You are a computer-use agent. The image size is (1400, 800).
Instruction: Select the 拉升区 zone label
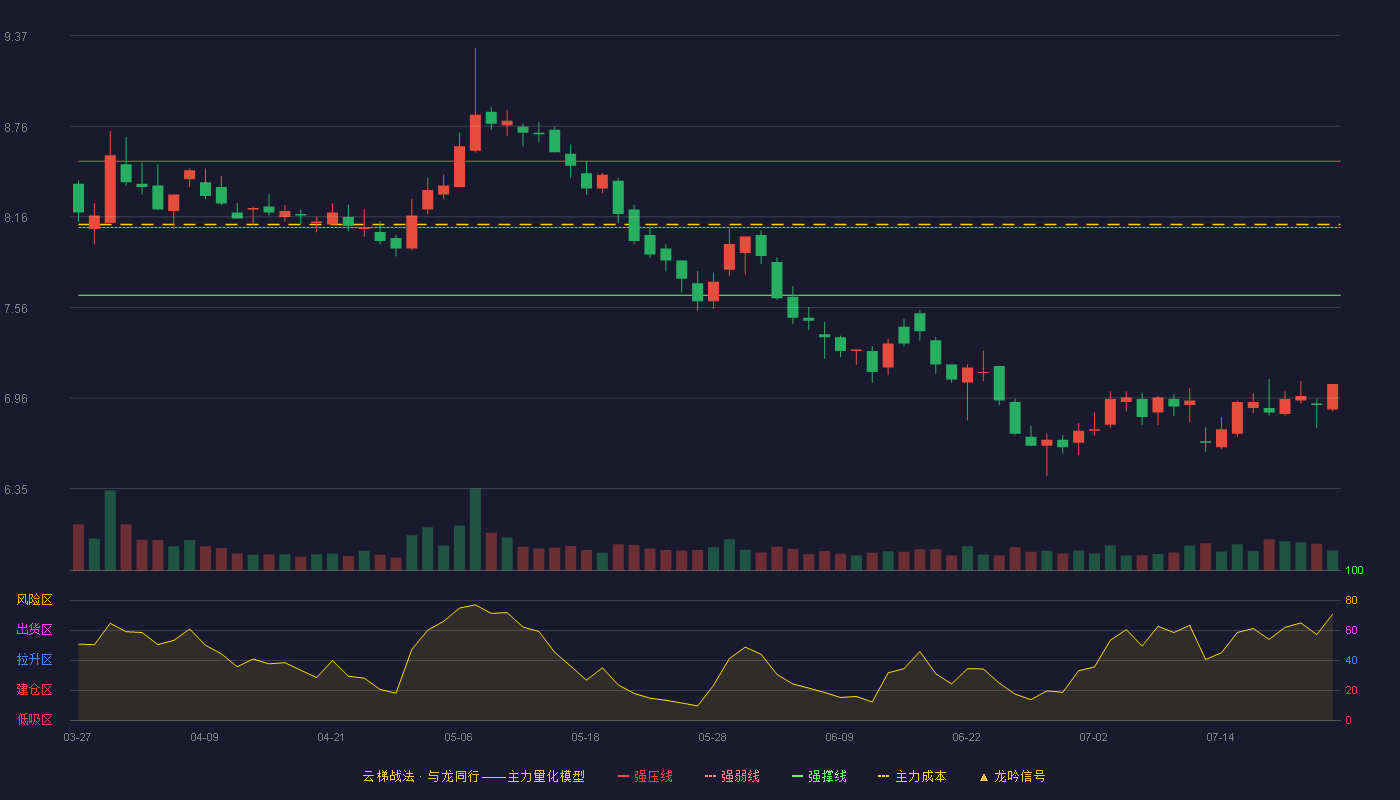click(34, 660)
